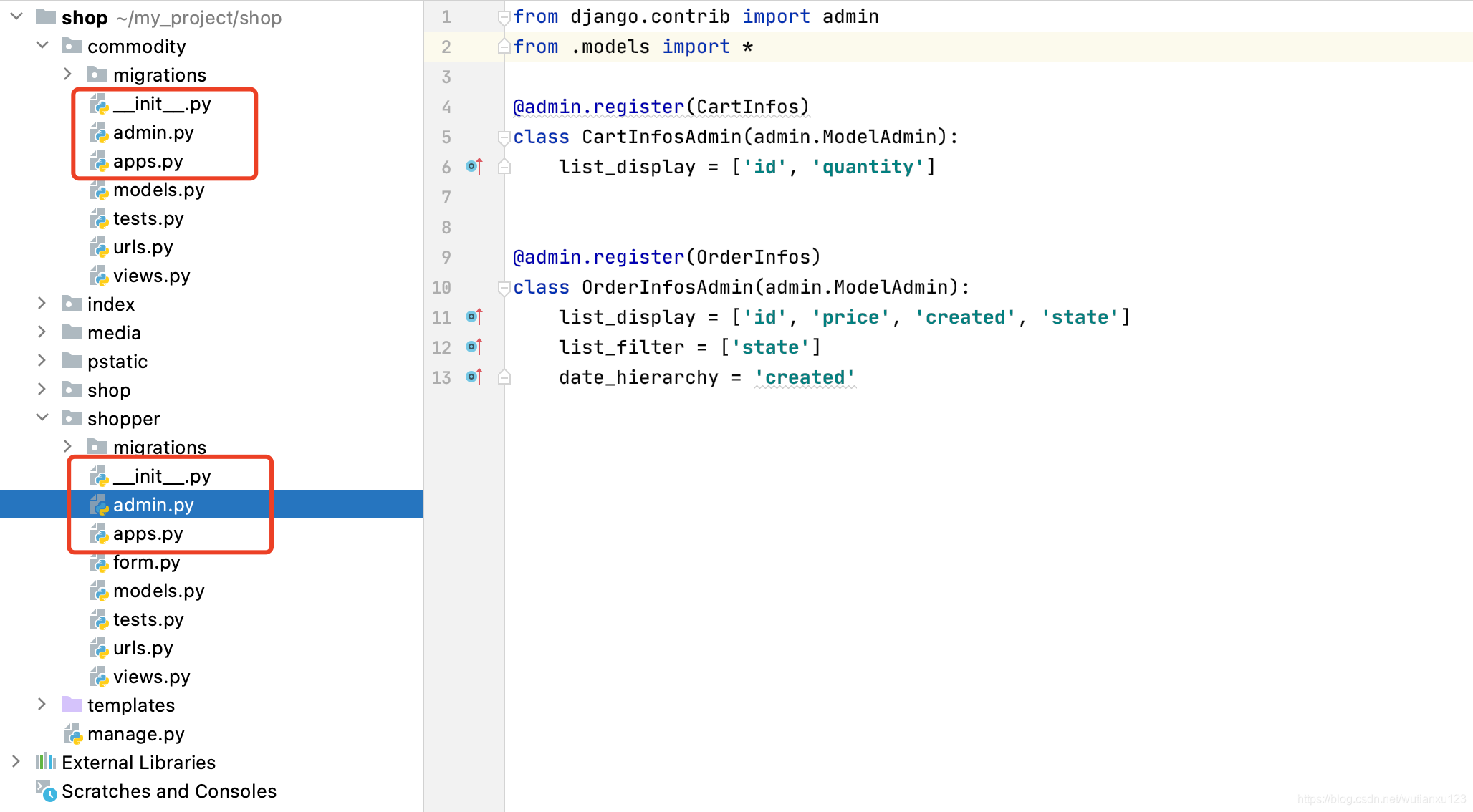Viewport: 1473px width, 812px height.
Task: Select __init__.py in shopper folder
Action: pos(162,476)
